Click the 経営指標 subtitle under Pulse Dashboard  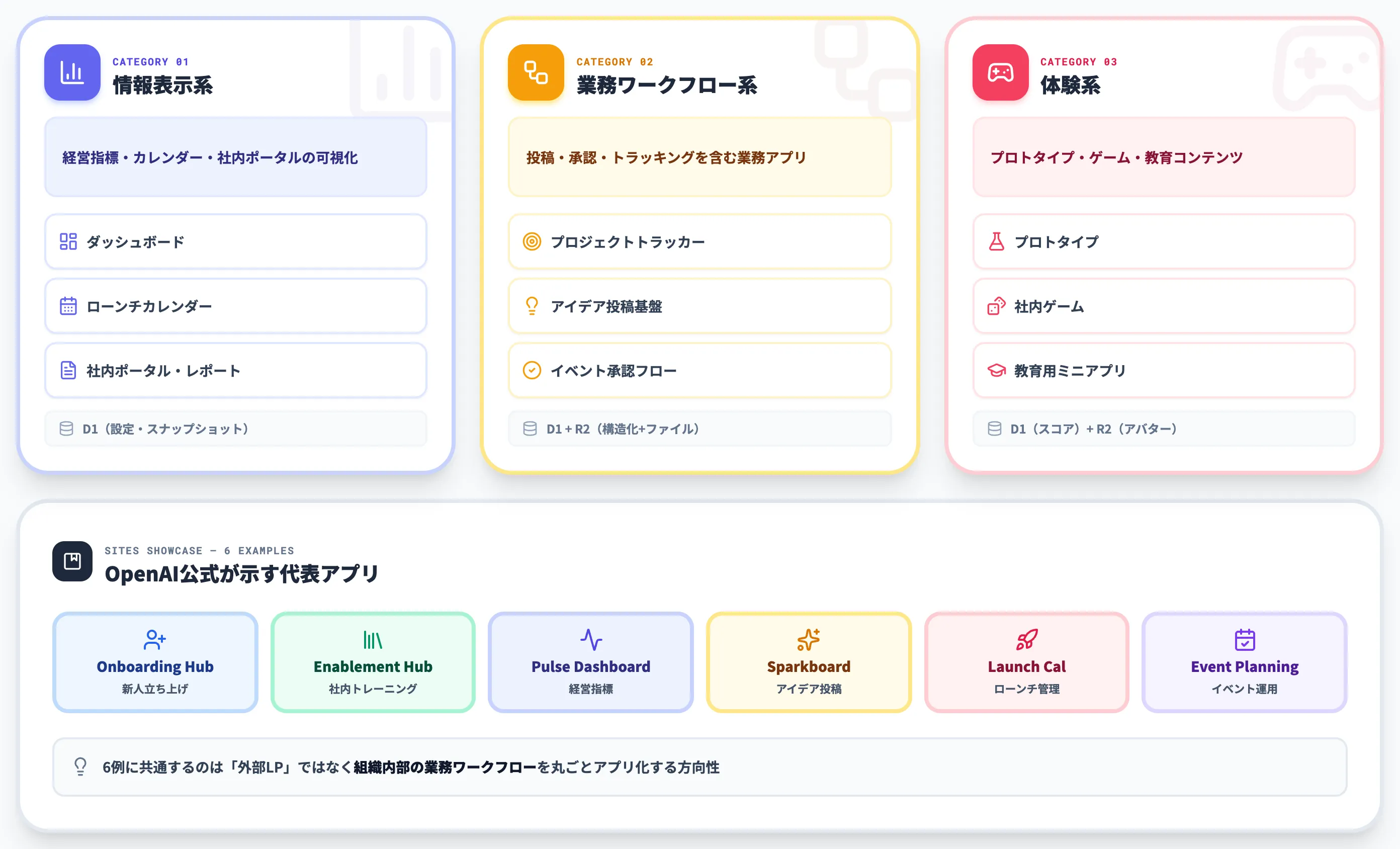(591, 689)
